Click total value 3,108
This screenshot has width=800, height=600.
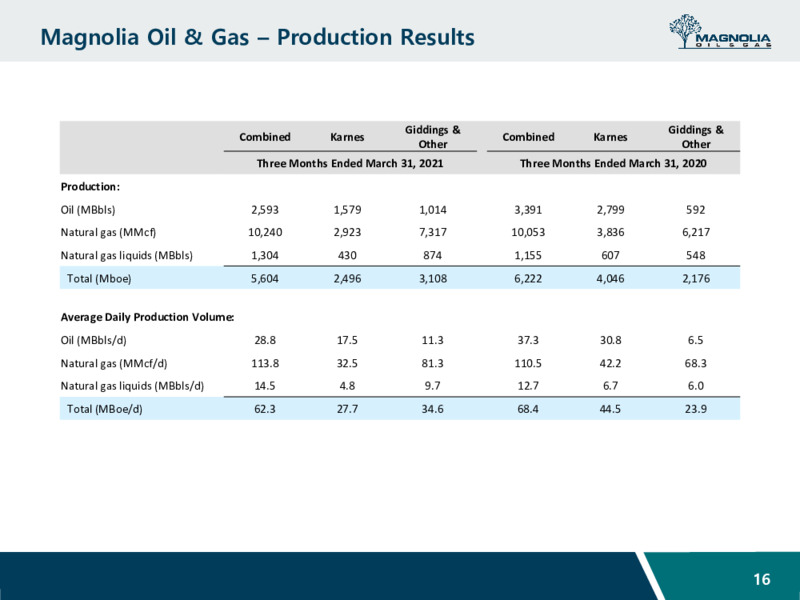point(433,279)
